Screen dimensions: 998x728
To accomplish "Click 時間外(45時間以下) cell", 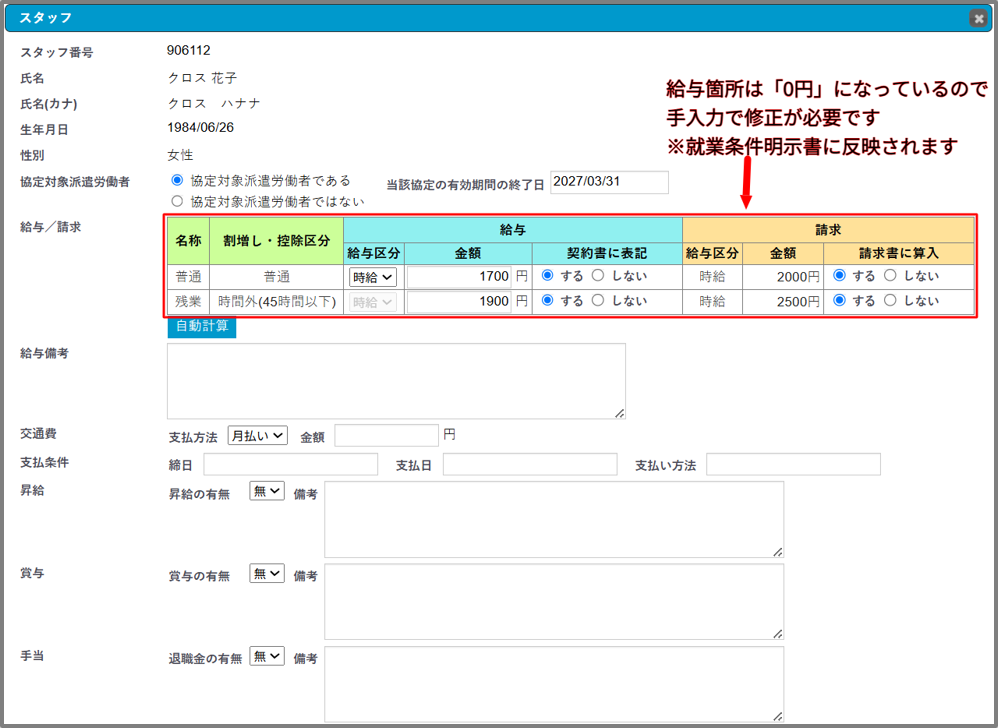I will [x=277, y=302].
